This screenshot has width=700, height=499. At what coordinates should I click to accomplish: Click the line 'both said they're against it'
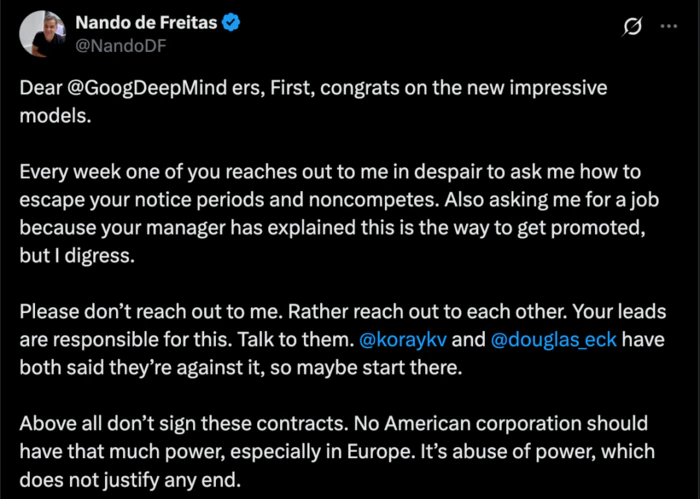241,368
